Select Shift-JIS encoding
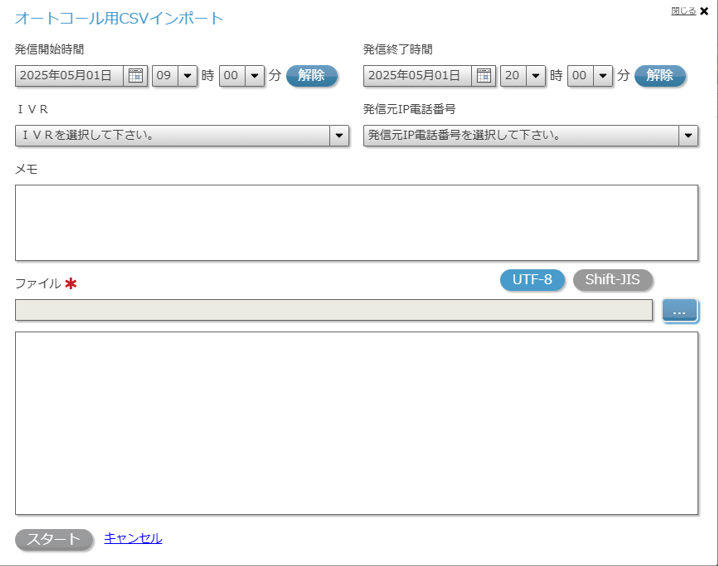 [x=612, y=280]
